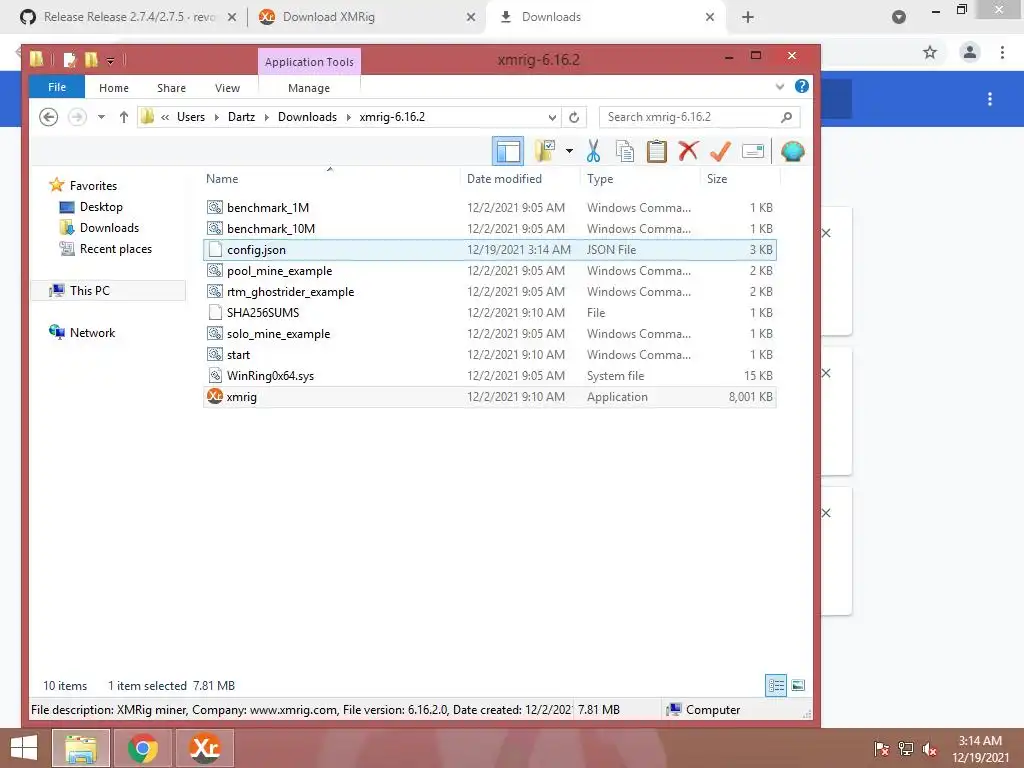1024x768 pixels.
Task: Open the recent locations dropdown arrow
Action: (101, 117)
